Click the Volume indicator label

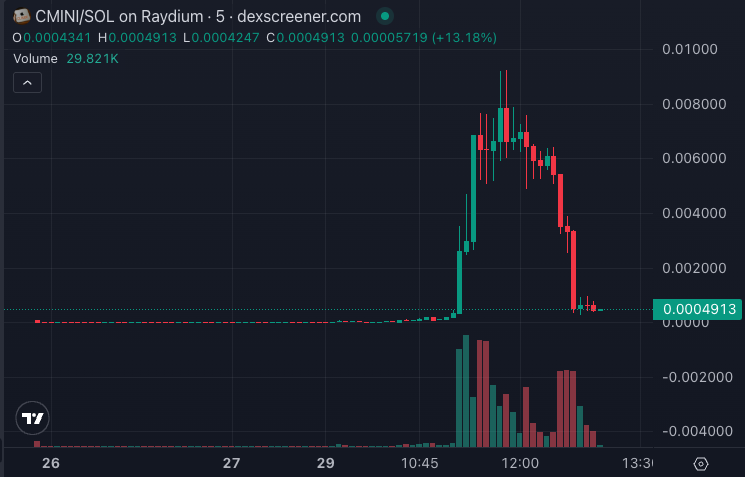coord(35,59)
